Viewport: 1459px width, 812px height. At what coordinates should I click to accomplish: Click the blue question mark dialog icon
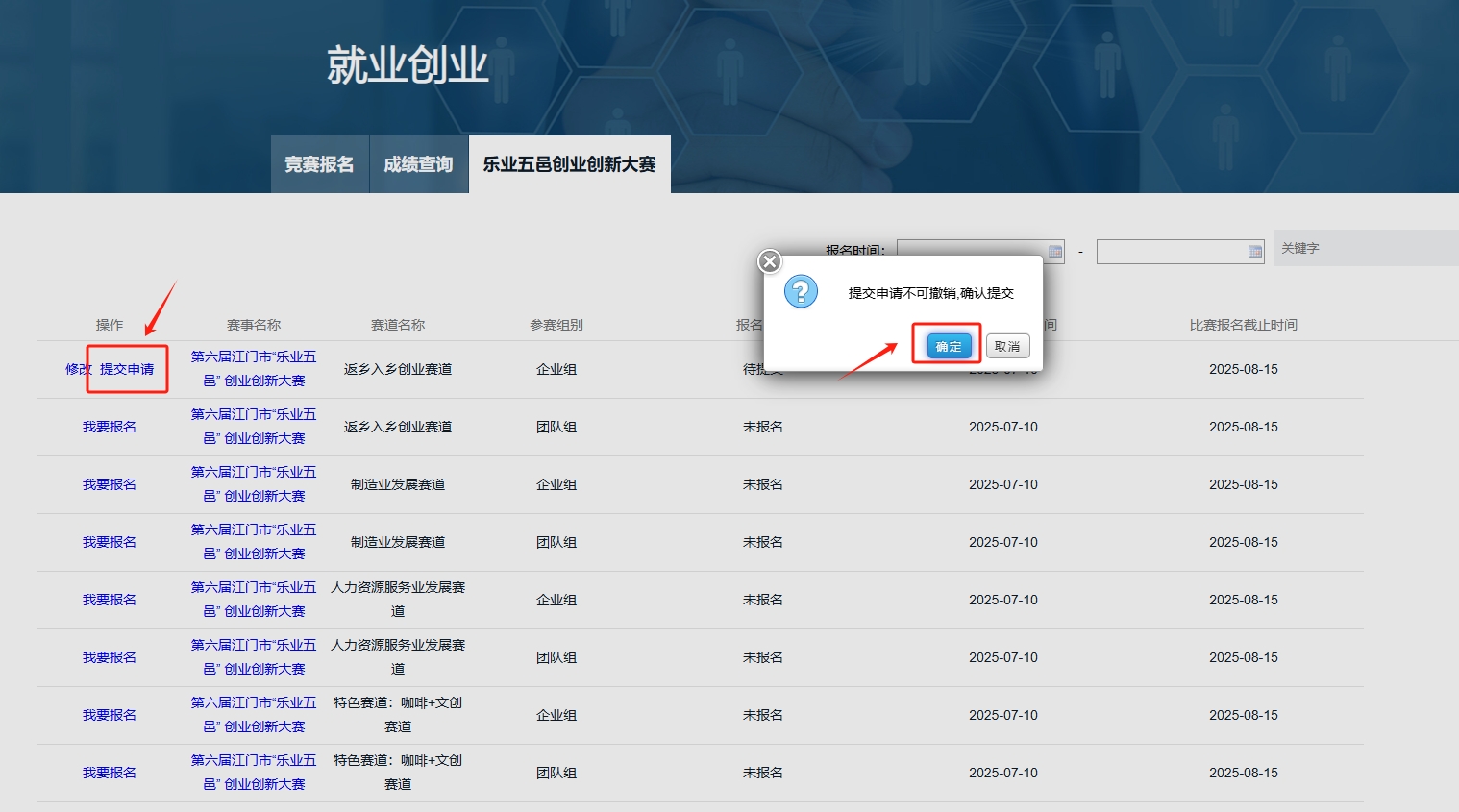(801, 290)
